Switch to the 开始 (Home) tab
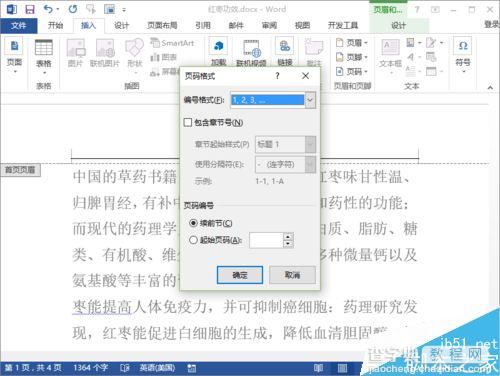Image resolution: width=500 pixels, height=376 pixels. coord(56,25)
